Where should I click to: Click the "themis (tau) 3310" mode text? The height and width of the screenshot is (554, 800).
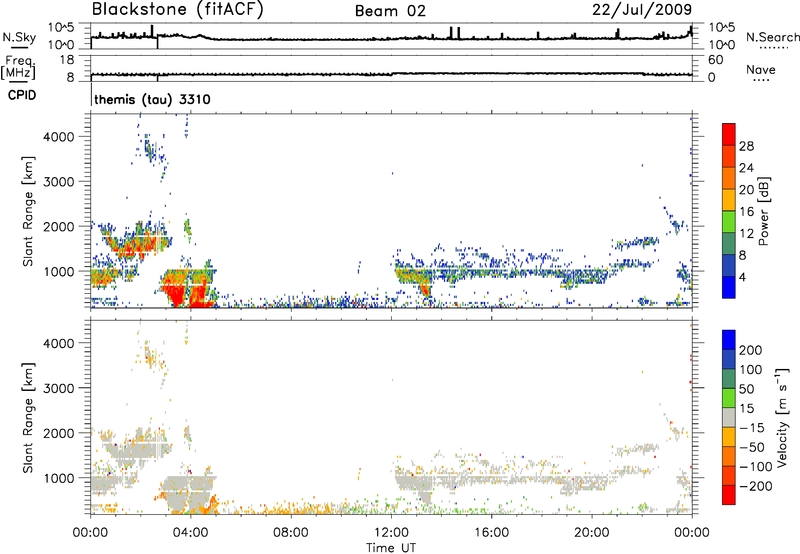[153, 99]
